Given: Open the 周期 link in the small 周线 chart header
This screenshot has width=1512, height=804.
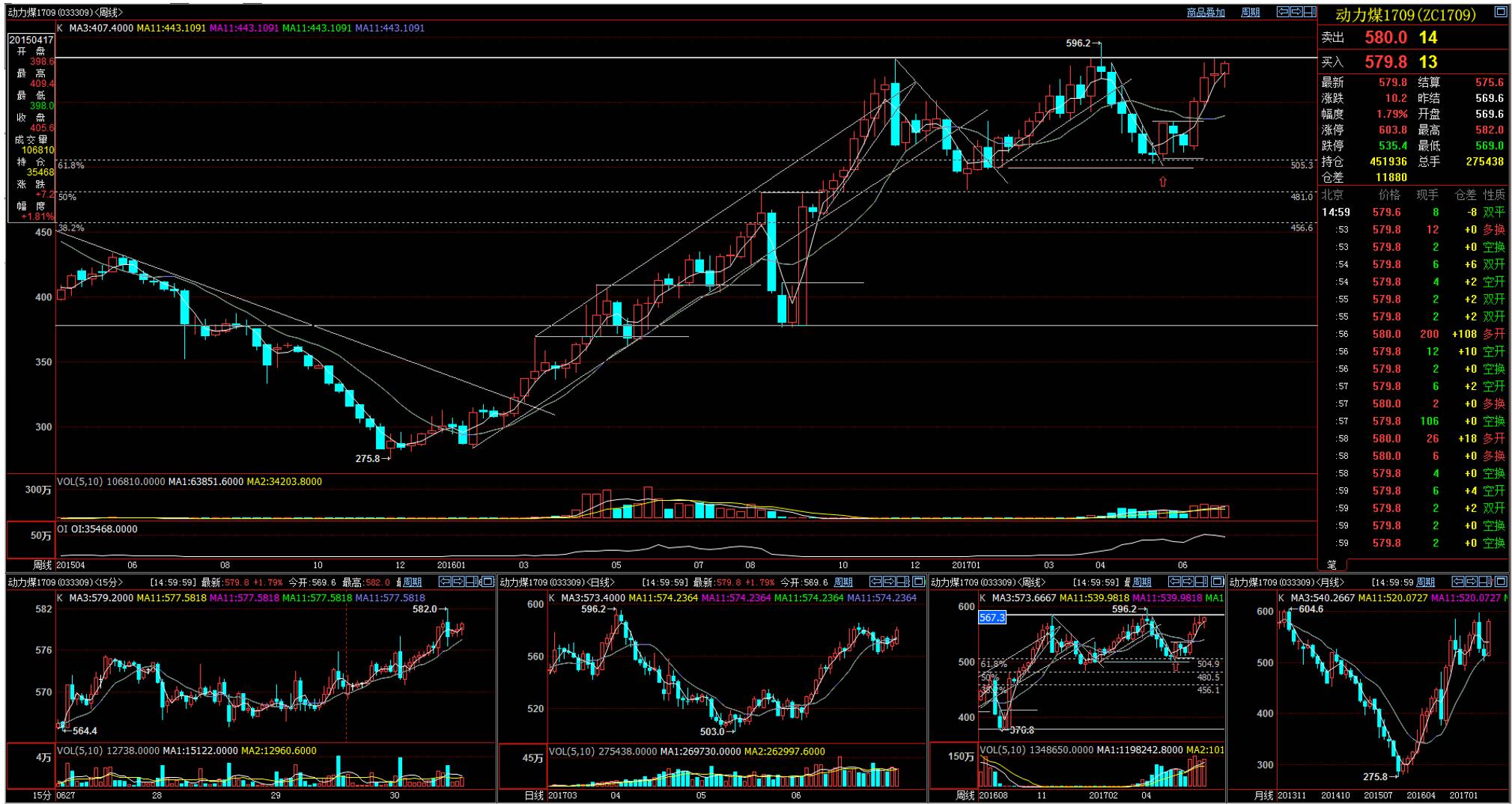Looking at the screenshot, I should click(1142, 582).
